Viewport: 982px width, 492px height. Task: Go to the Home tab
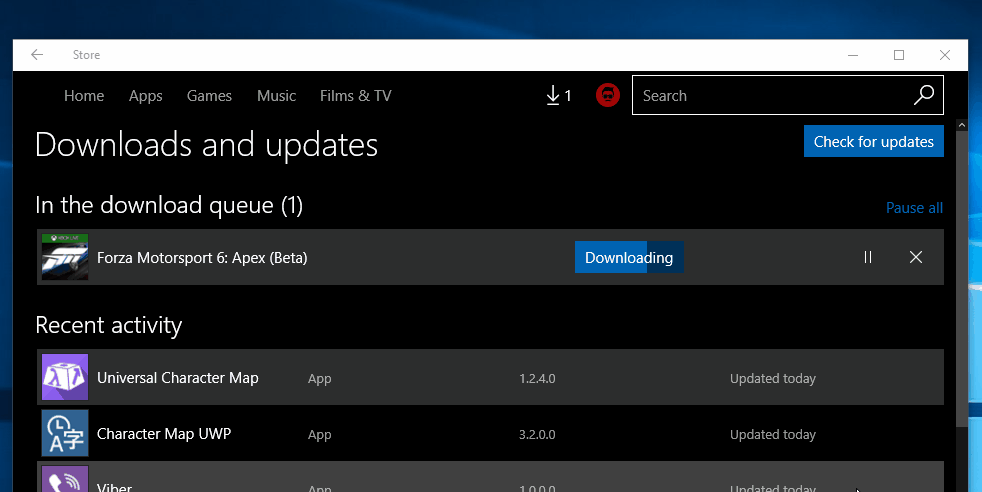pos(84,96)
